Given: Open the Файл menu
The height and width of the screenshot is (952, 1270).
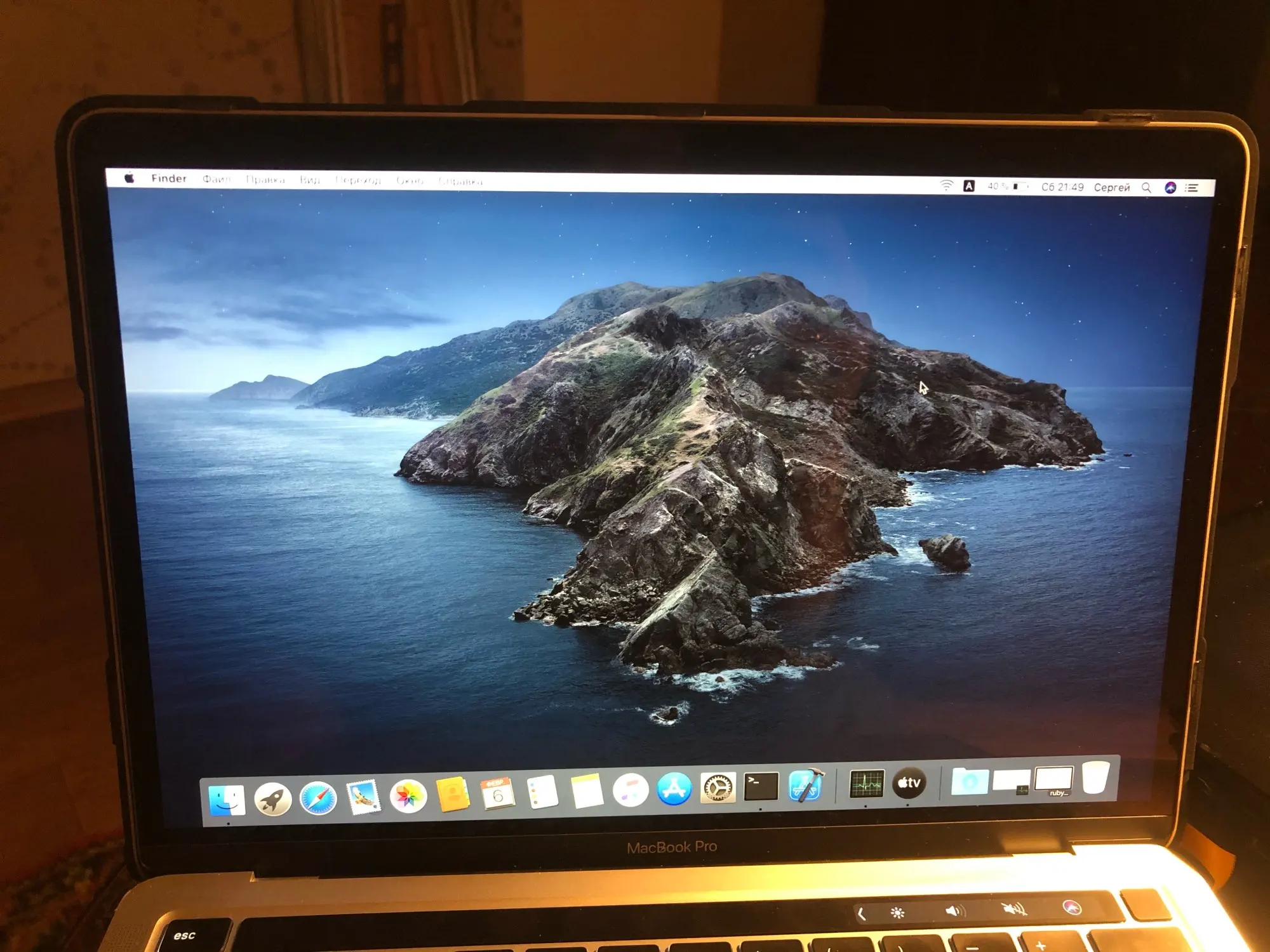Looking at the screenshot, I should click(x=217, y=180).
